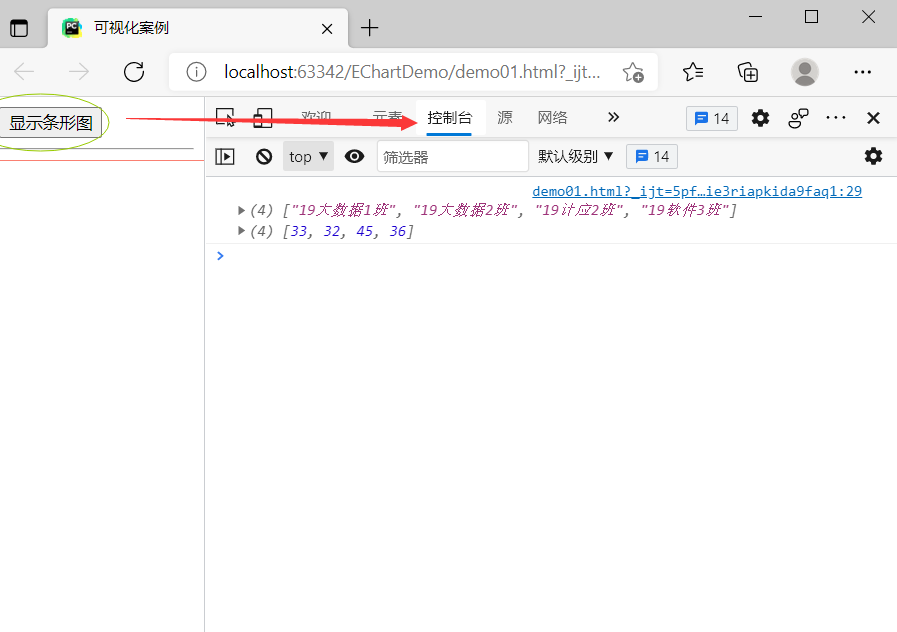
Task: Open DevTools settings gear in tab bar
Action: pos(760,118)
